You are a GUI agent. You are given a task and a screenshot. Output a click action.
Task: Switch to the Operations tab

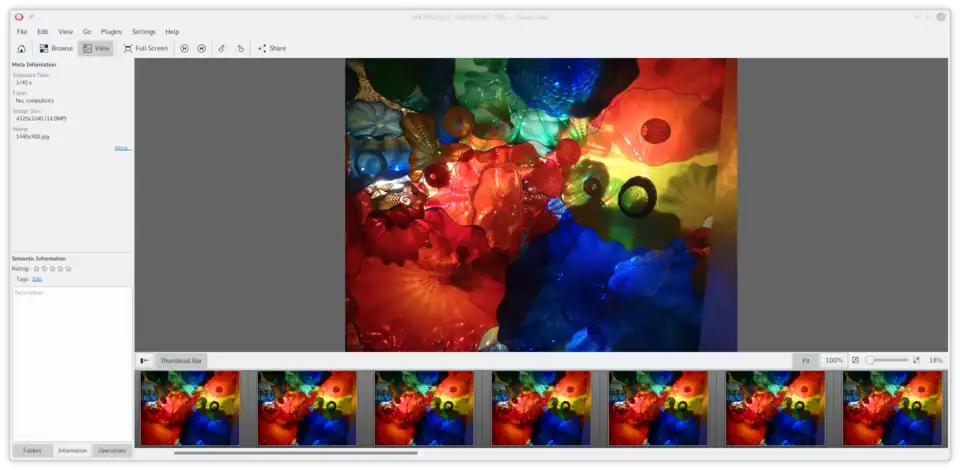[112, 450]
